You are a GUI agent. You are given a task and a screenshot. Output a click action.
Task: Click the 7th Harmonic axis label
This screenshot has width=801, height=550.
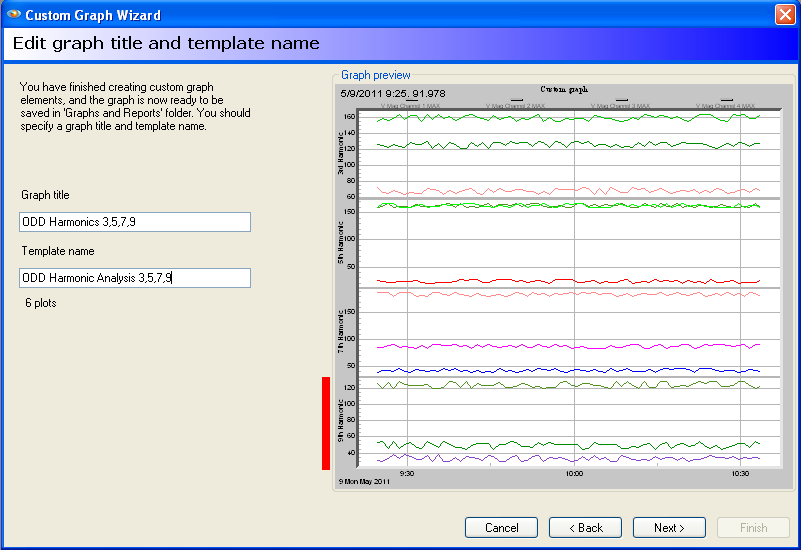[341, 332]
